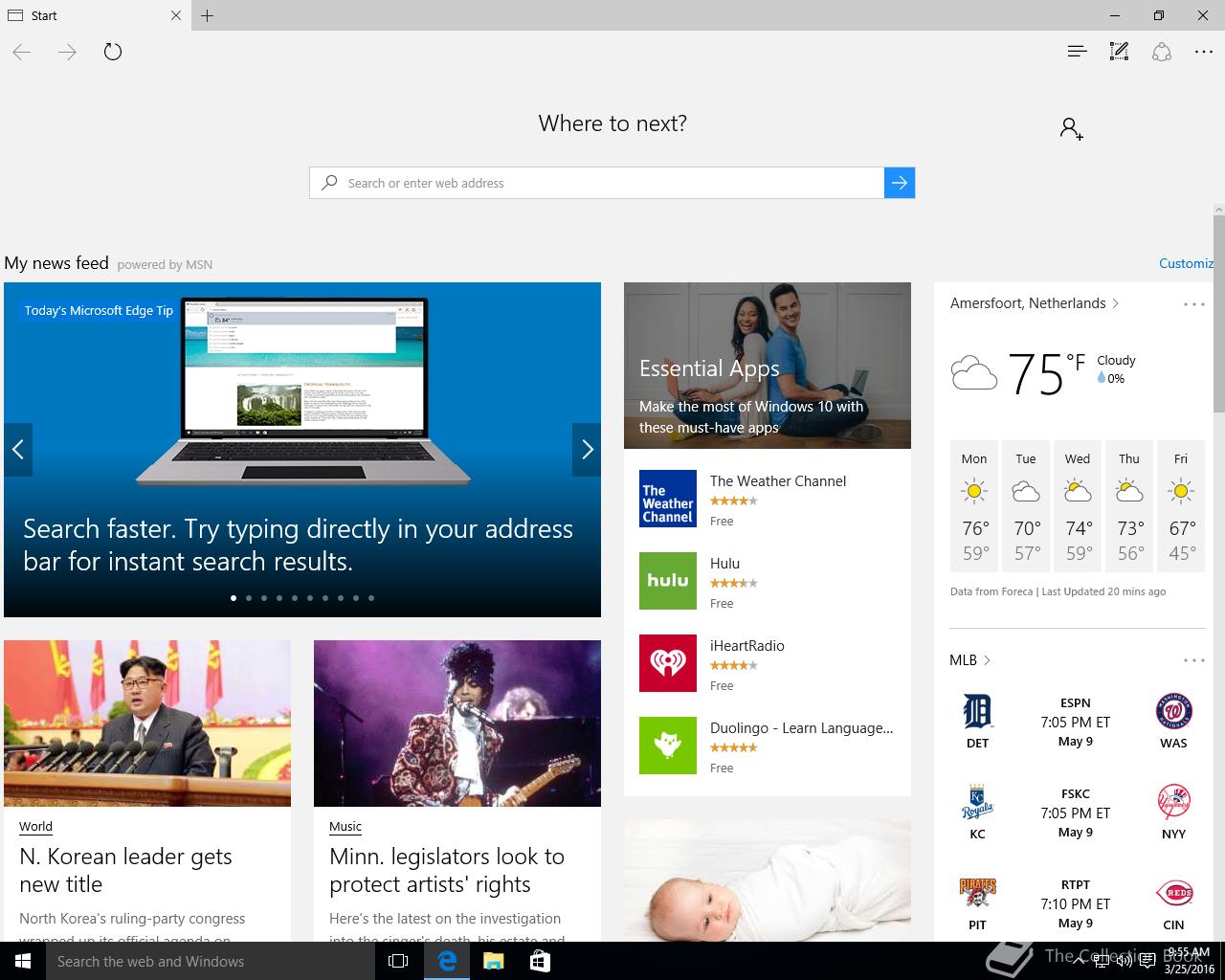Image resolution: width=1225 pixels, height=980 pixels.
Task: Click the Share icon in the toolbar
Action: 1162,52
